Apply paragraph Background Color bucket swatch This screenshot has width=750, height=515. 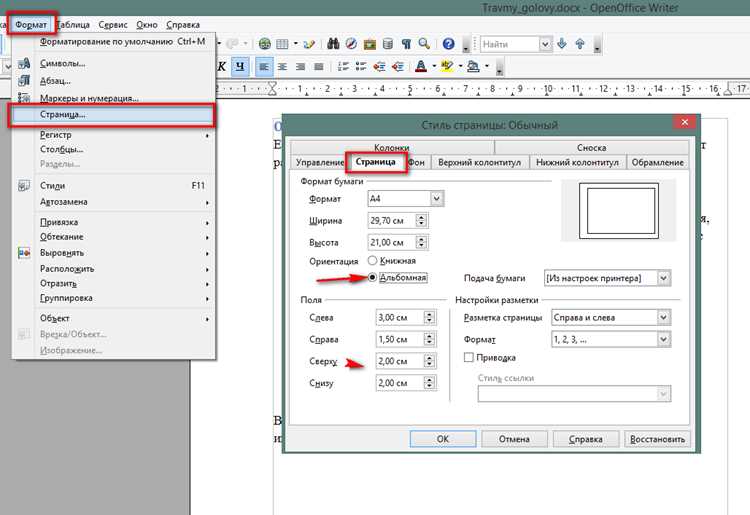click(474, 66)
